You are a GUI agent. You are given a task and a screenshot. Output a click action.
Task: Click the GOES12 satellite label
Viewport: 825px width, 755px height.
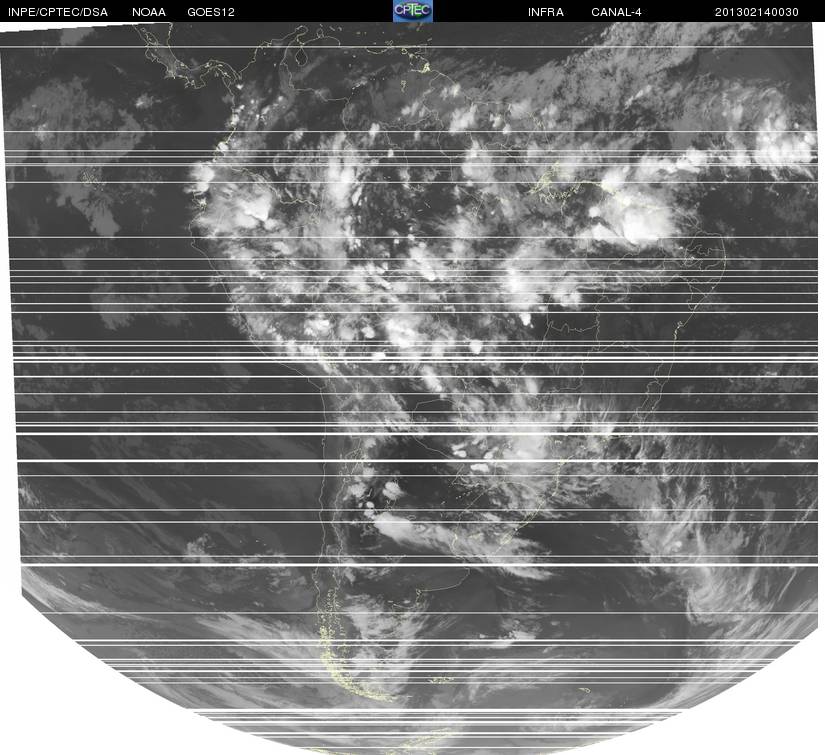(x=211, y=12)
